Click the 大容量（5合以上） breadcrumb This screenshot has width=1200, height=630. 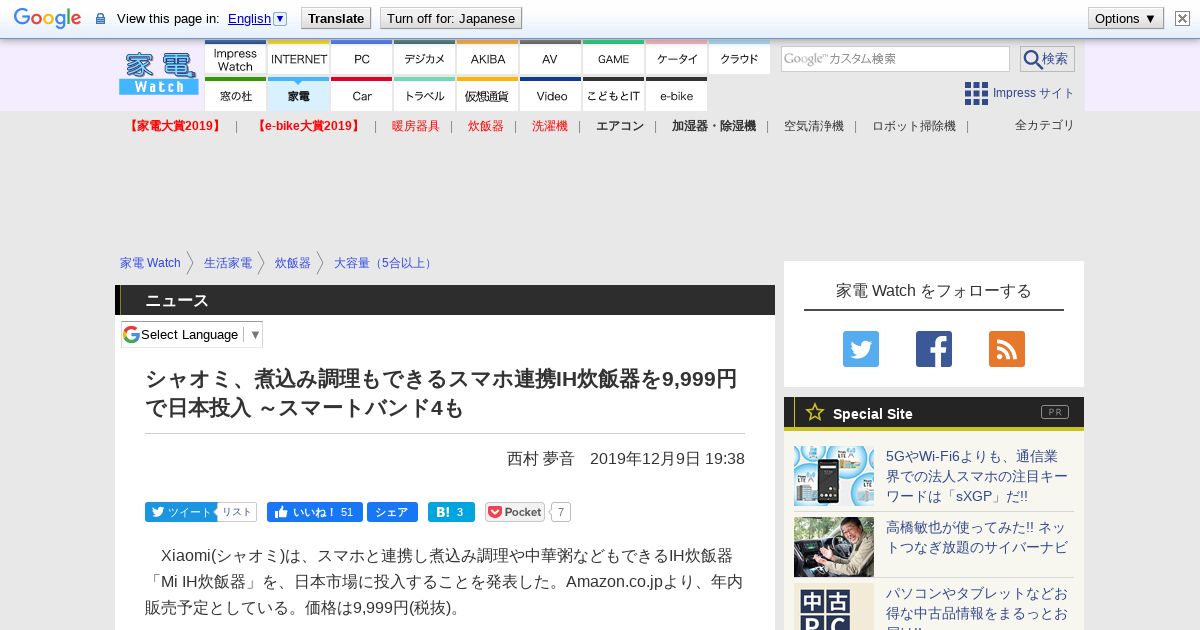click(x=385, y=263)
